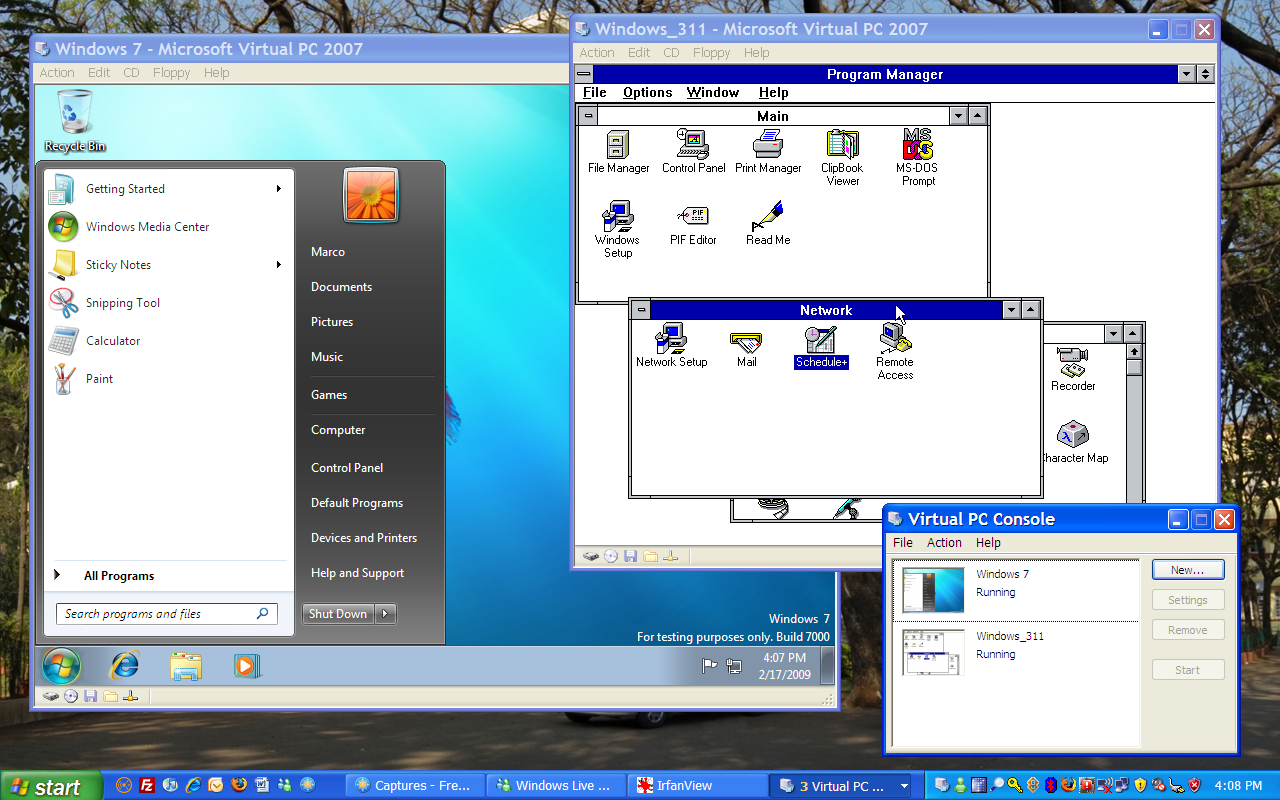Image resolution: width=1280 pixels, height=800 pixels.
Task: Expand the Sticky Notes jump list arrow
Action: [279, 265]
